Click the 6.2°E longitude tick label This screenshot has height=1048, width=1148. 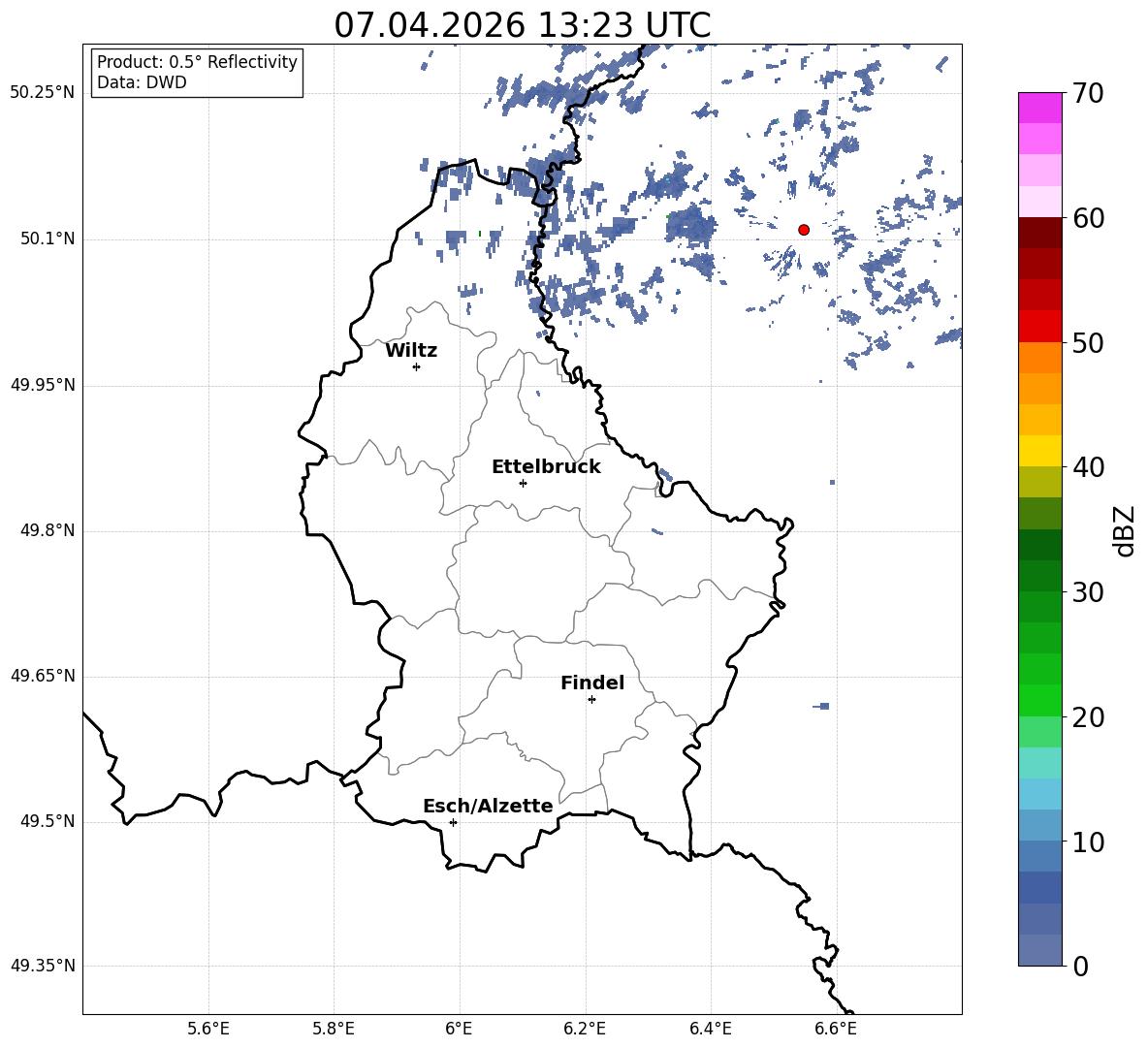pyautogui.click(x=585, y=1029)
